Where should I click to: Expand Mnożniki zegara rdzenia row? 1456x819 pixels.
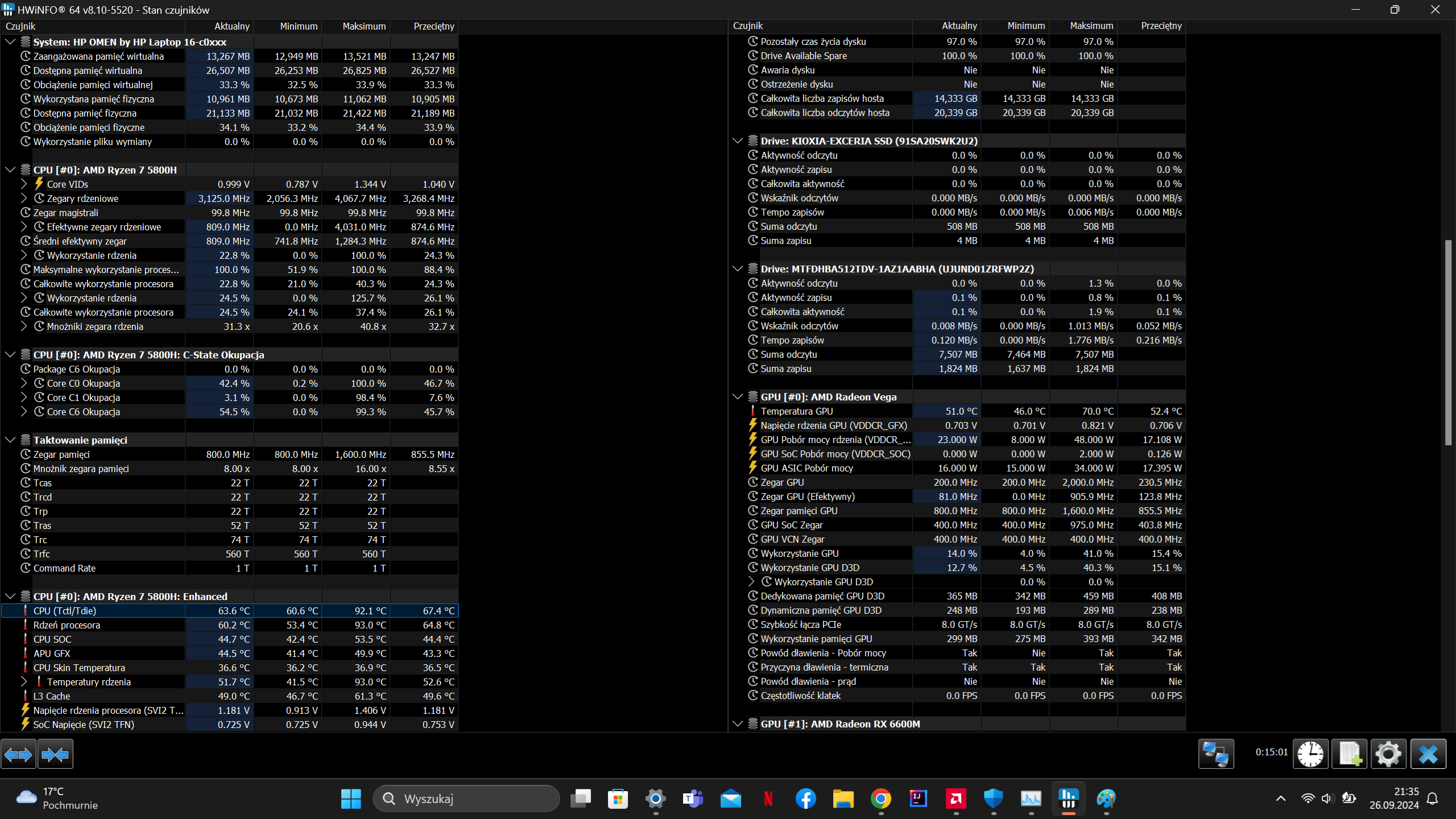[x=24, y=326]
